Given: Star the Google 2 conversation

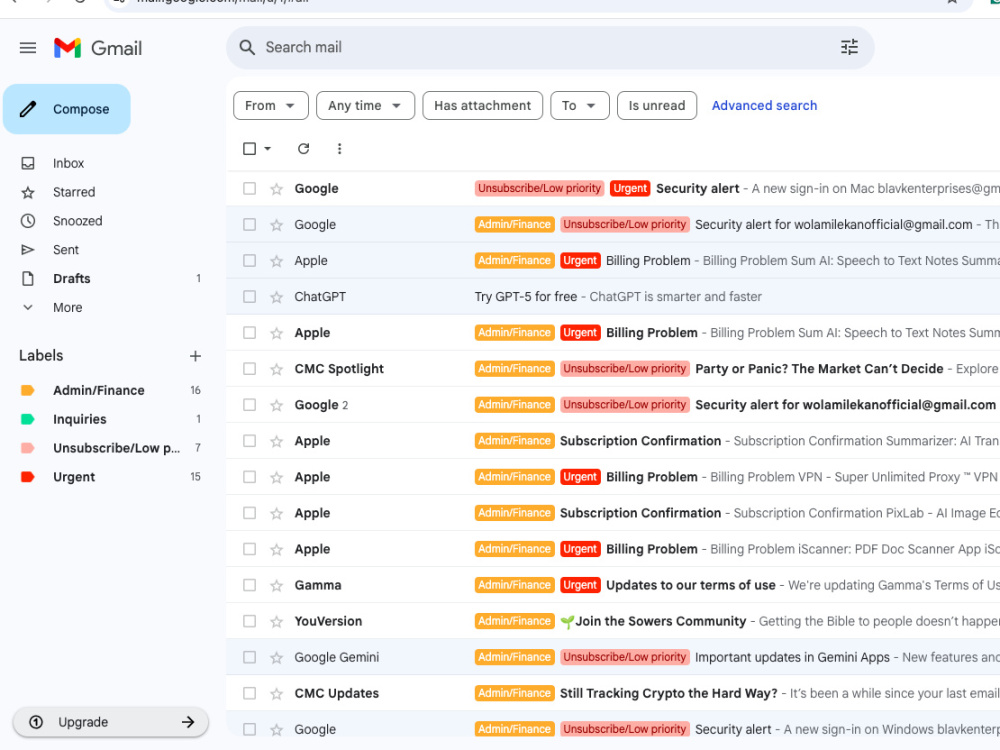Looking at the screenshot, I should click(x=276, y=405).
